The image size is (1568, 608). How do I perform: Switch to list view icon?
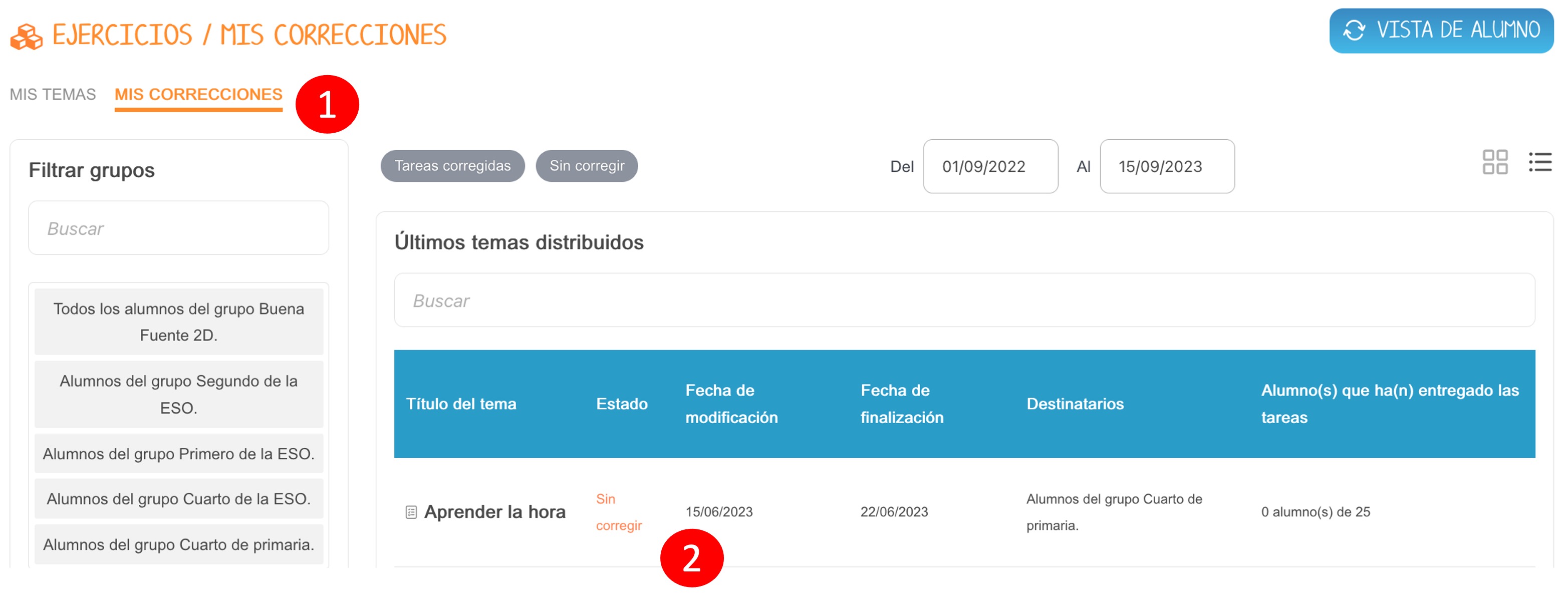pos(1539,162)
